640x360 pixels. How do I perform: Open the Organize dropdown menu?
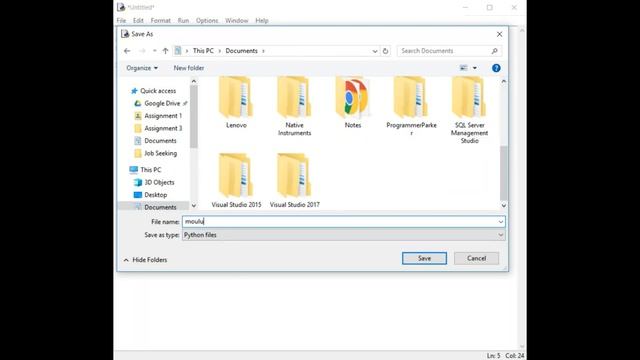coord(142,68)
